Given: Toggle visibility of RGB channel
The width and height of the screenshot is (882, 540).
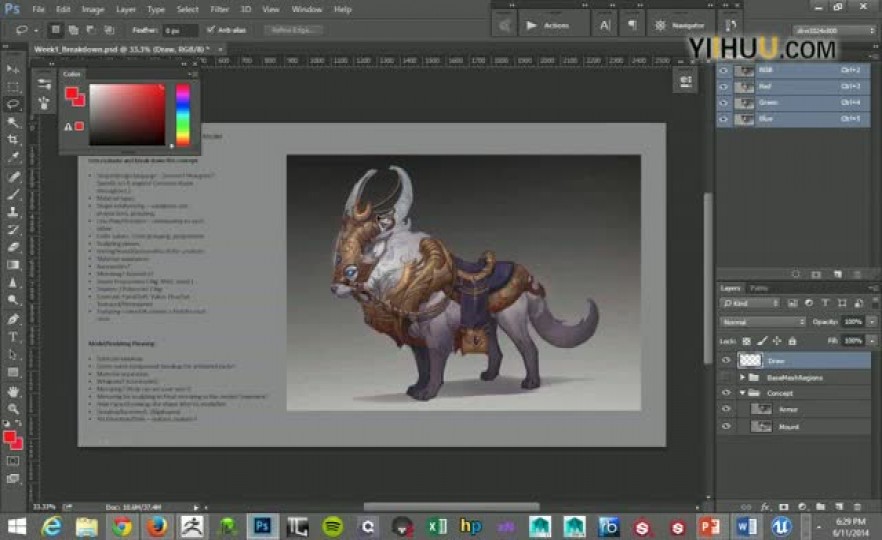Looking at the screenshot, I should click(x=724, y=70).
